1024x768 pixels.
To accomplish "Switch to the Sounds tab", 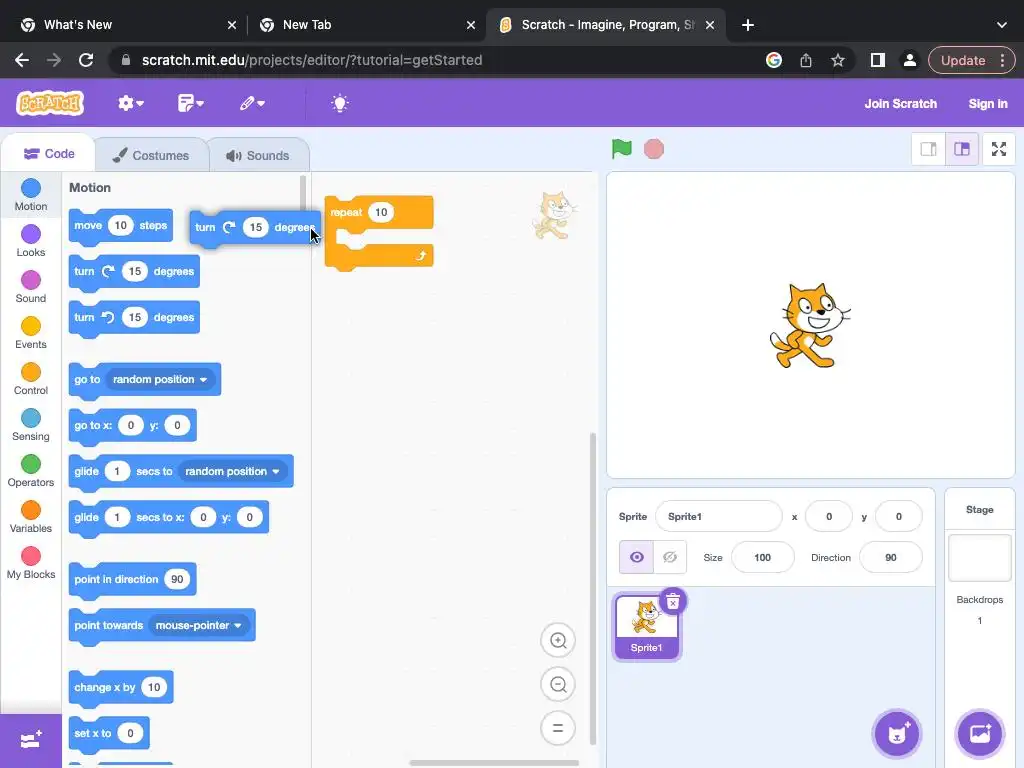I will click(259, 155).
